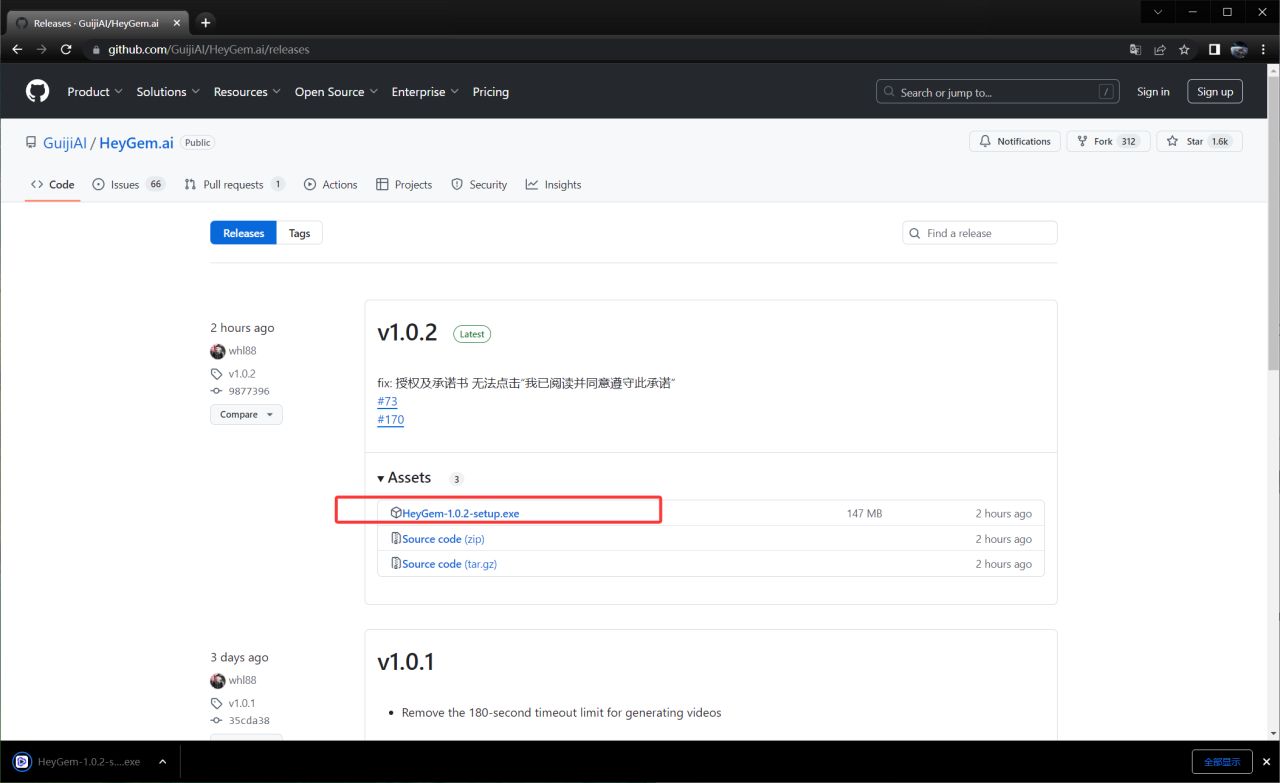This screenshot has height=783, width=1280.
Task: Open the HeyGem.ai repository link
Action: coord(136,143)
